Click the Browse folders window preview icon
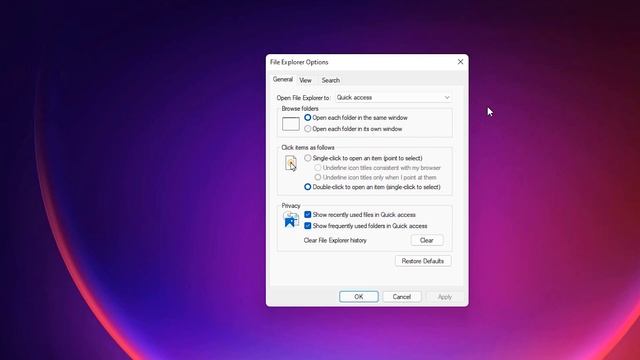Image resolution: width=640 pixels, height=360 pixels. tap(291, 124)
